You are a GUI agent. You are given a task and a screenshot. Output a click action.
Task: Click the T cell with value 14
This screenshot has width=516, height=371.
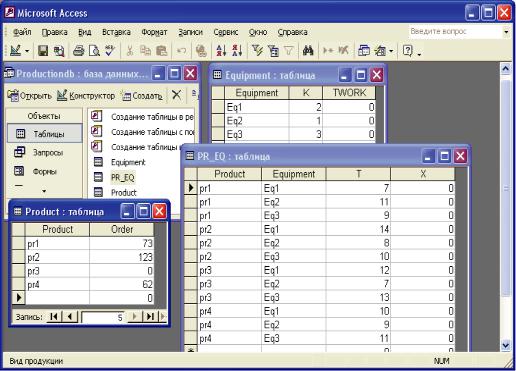(x=358, y=229)
